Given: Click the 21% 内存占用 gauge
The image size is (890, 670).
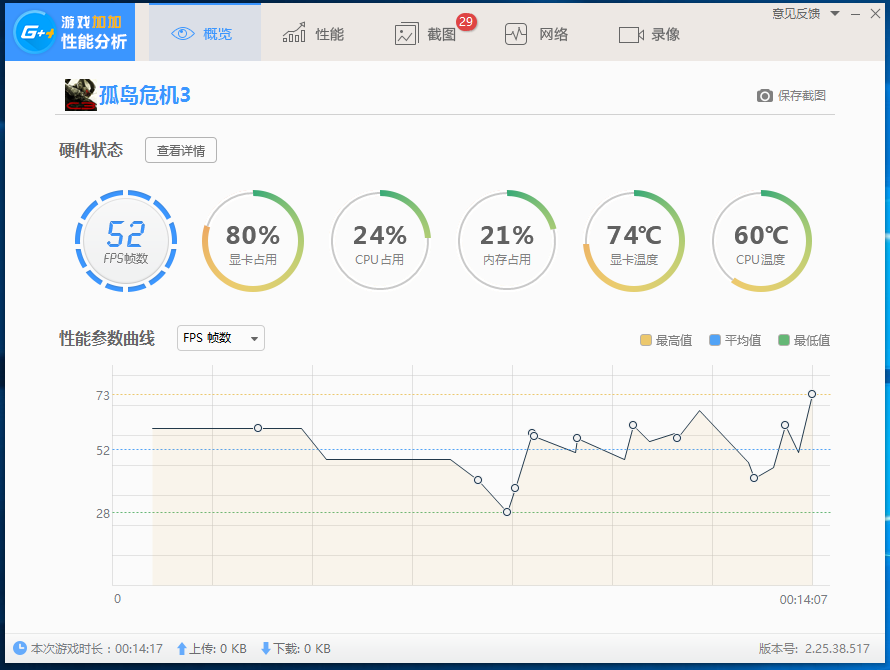Looking at the screenshot, I should pyautogui.click(x=507, y=241).
